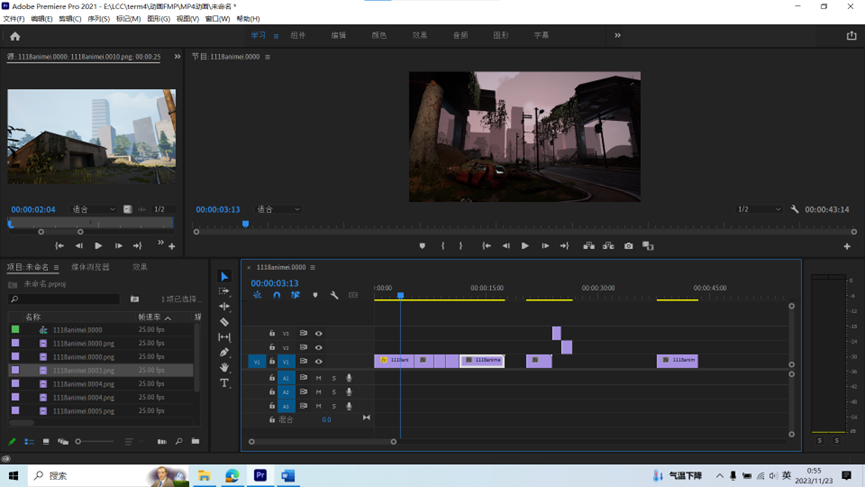This screenshot has width=865, height=487.
Task: Open File Explorer from the taskbar
Action: pos(204,475)
